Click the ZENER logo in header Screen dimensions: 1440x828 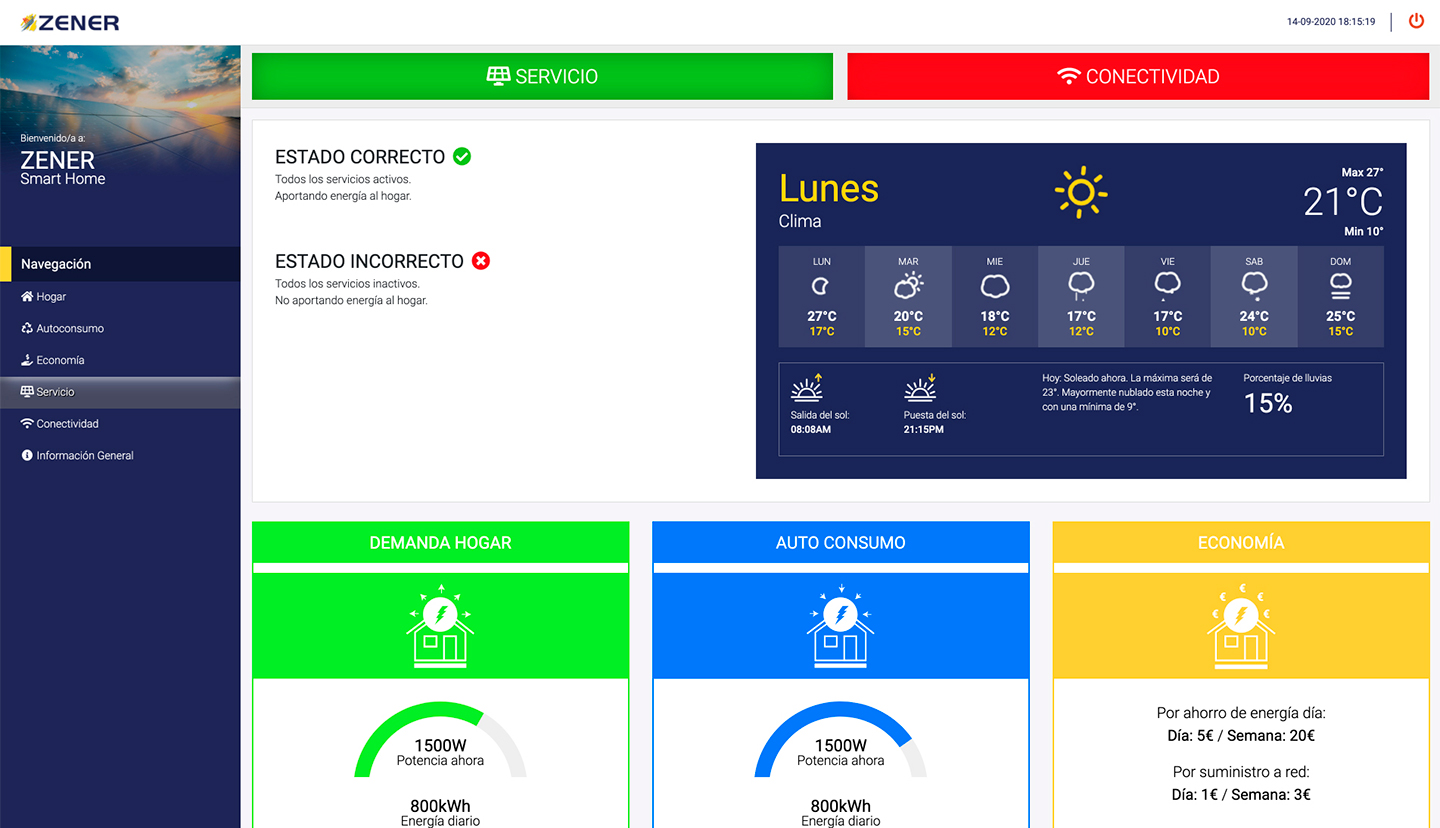click(70, 22)
